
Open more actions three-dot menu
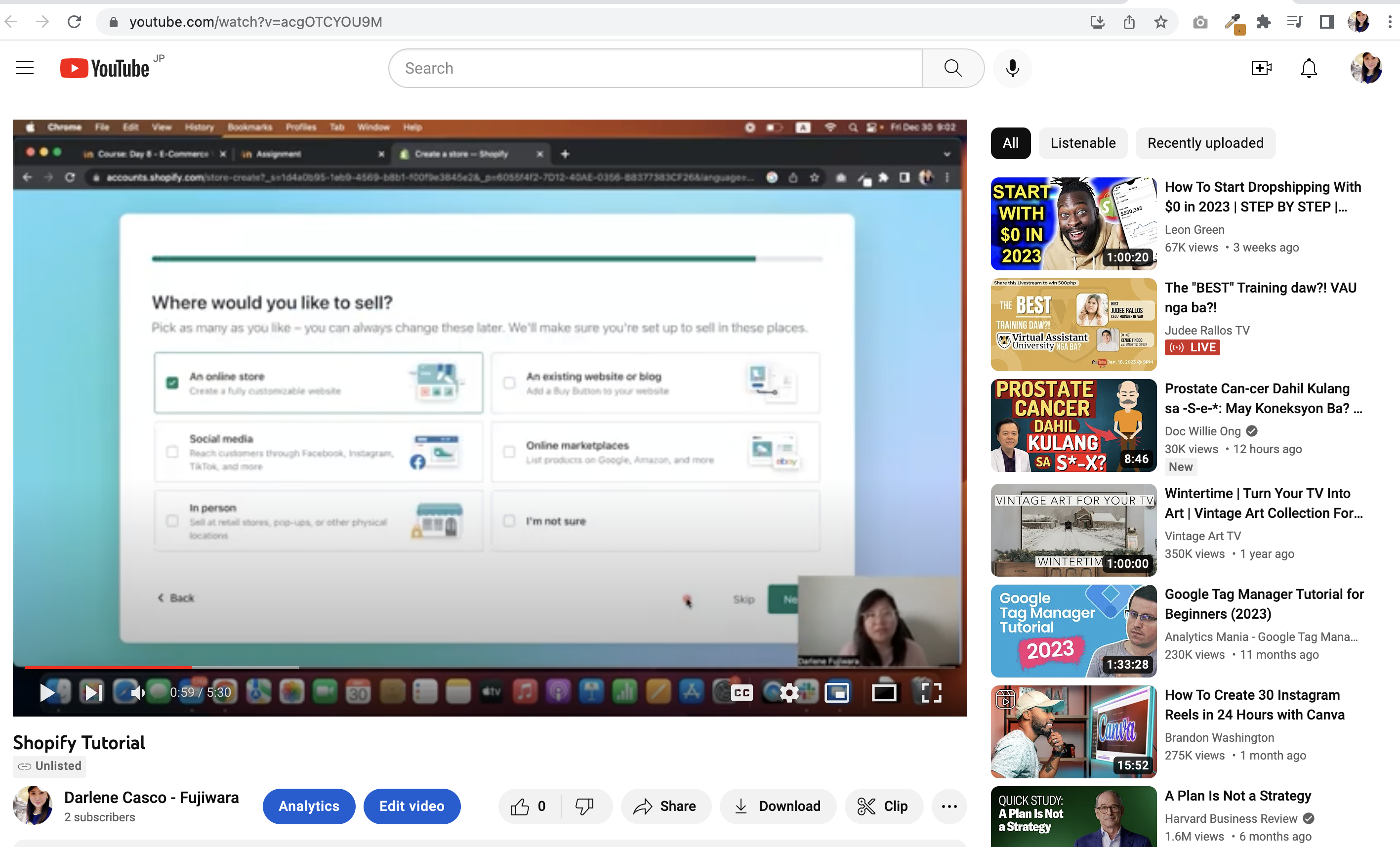coord(949,806)
